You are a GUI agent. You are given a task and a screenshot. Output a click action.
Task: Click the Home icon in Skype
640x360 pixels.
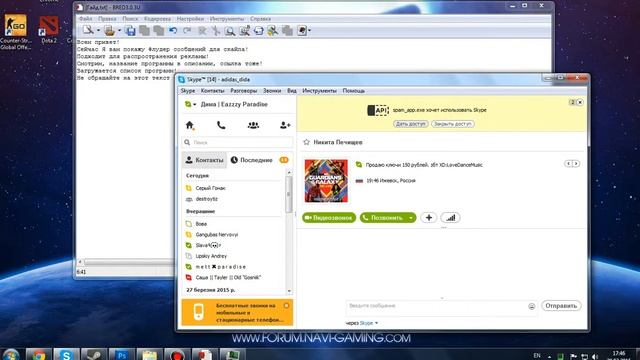coord(189,125)
